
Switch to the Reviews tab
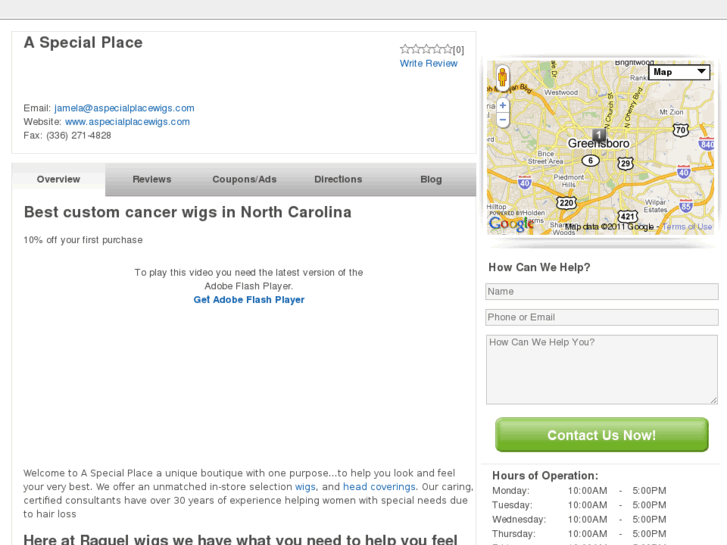click(152, 180)
